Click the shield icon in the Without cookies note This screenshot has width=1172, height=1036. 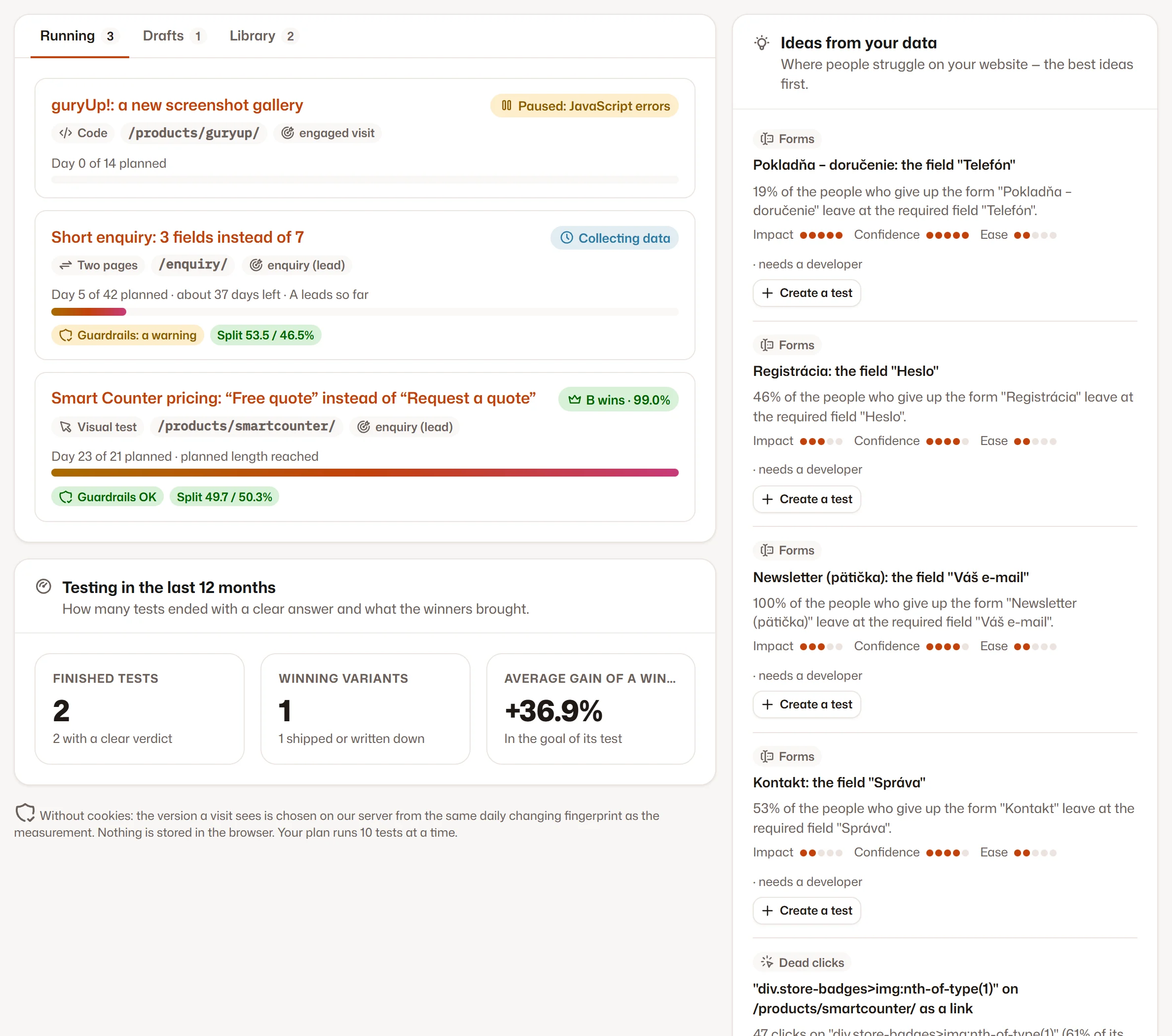pyautogui.click(x=25, y=813)
